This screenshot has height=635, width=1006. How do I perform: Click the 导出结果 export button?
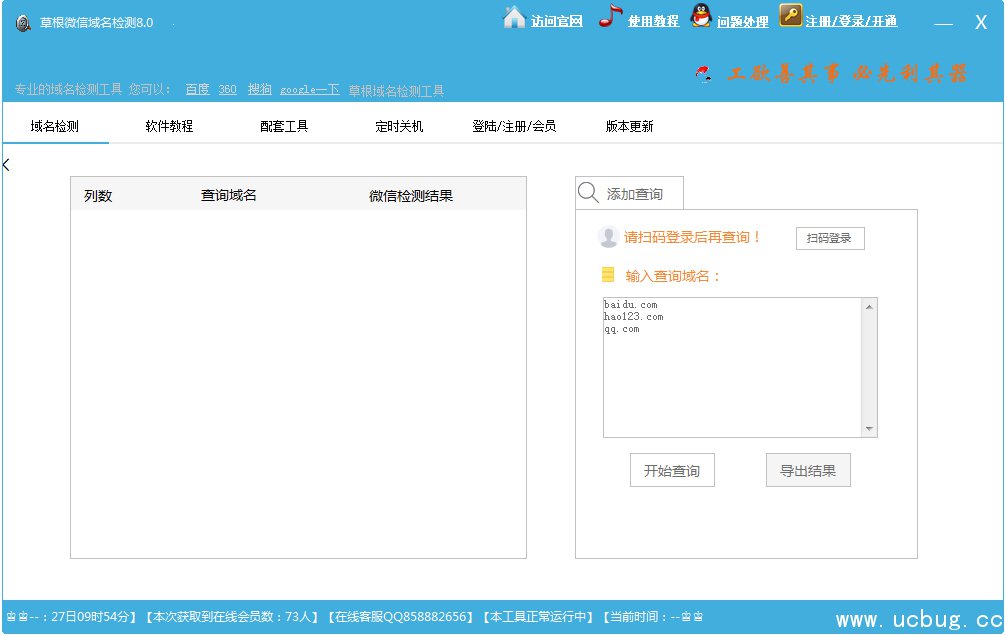pyautogui.click(x=808, y=471)
